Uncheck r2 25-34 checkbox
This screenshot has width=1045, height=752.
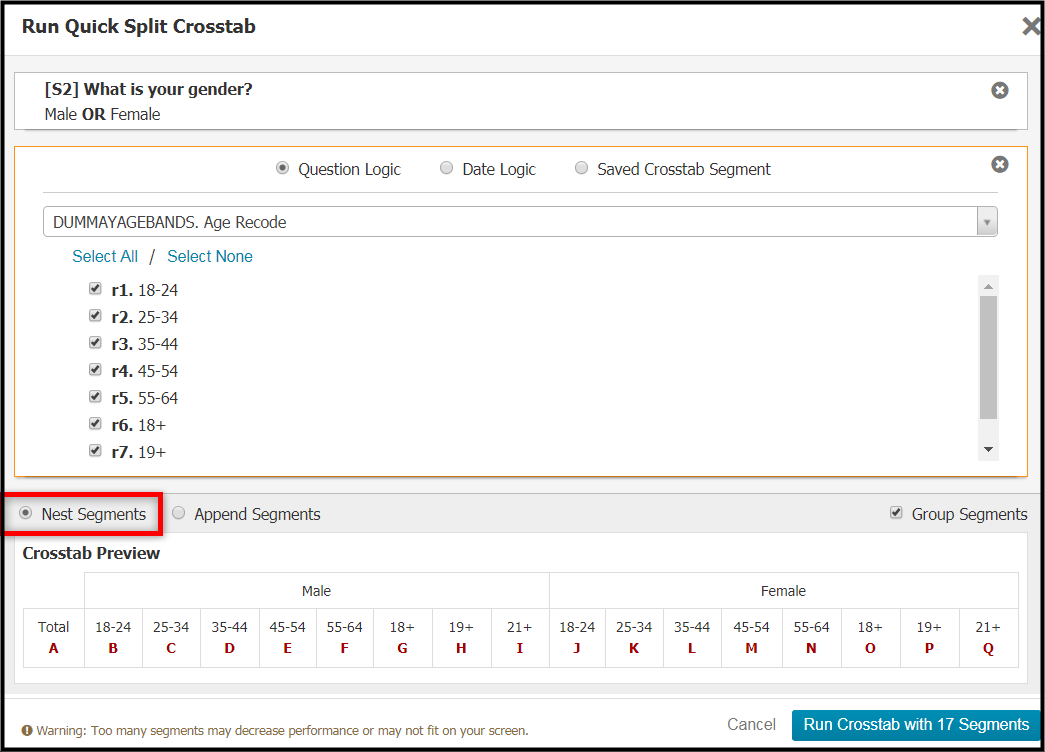(95, 315)
